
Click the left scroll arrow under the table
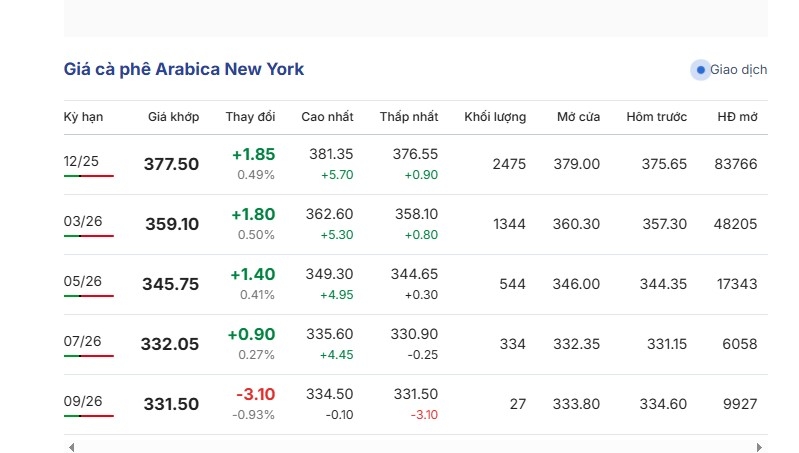71,447
